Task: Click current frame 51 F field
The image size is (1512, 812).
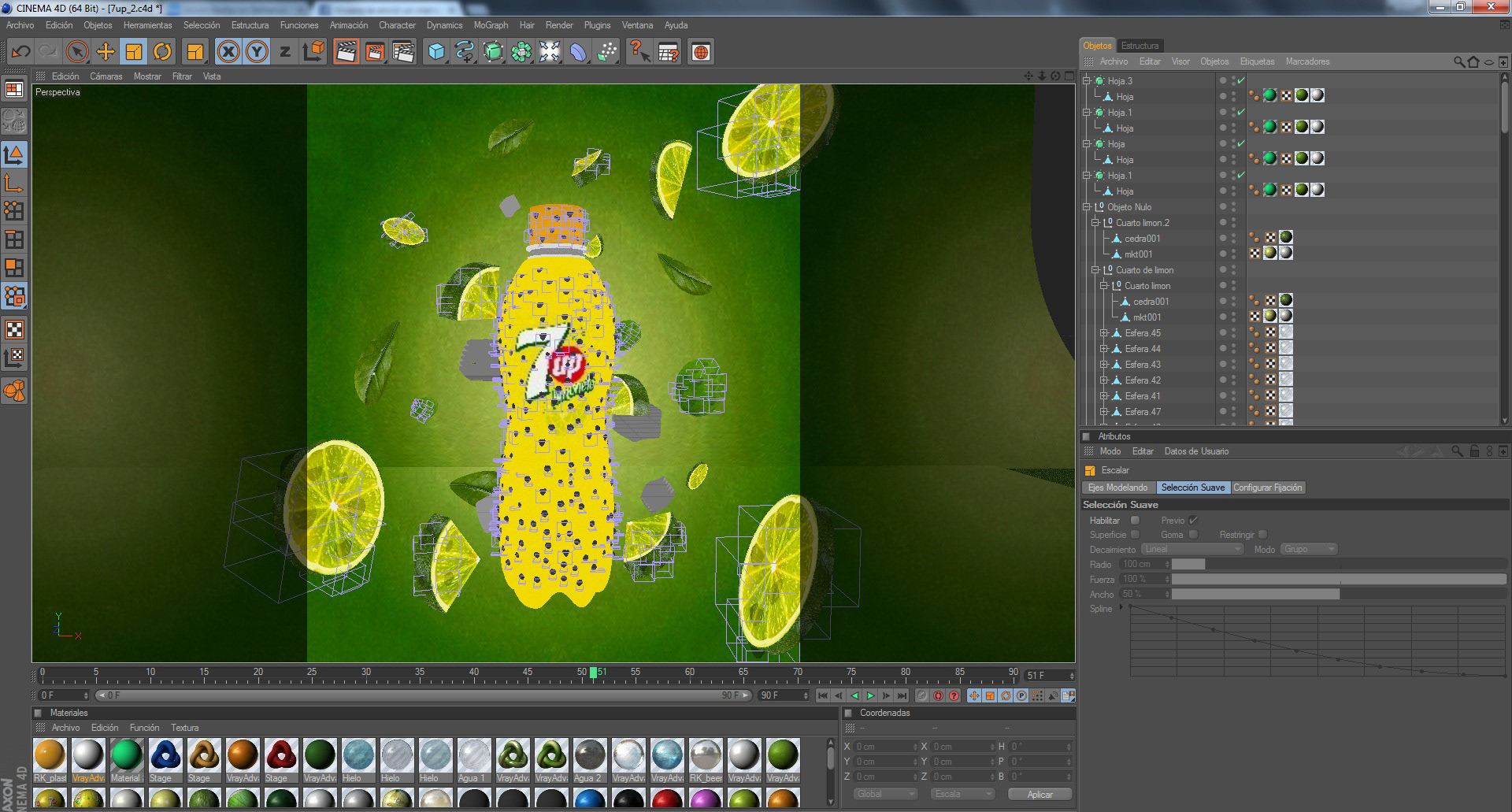Action: (1049, 676)
